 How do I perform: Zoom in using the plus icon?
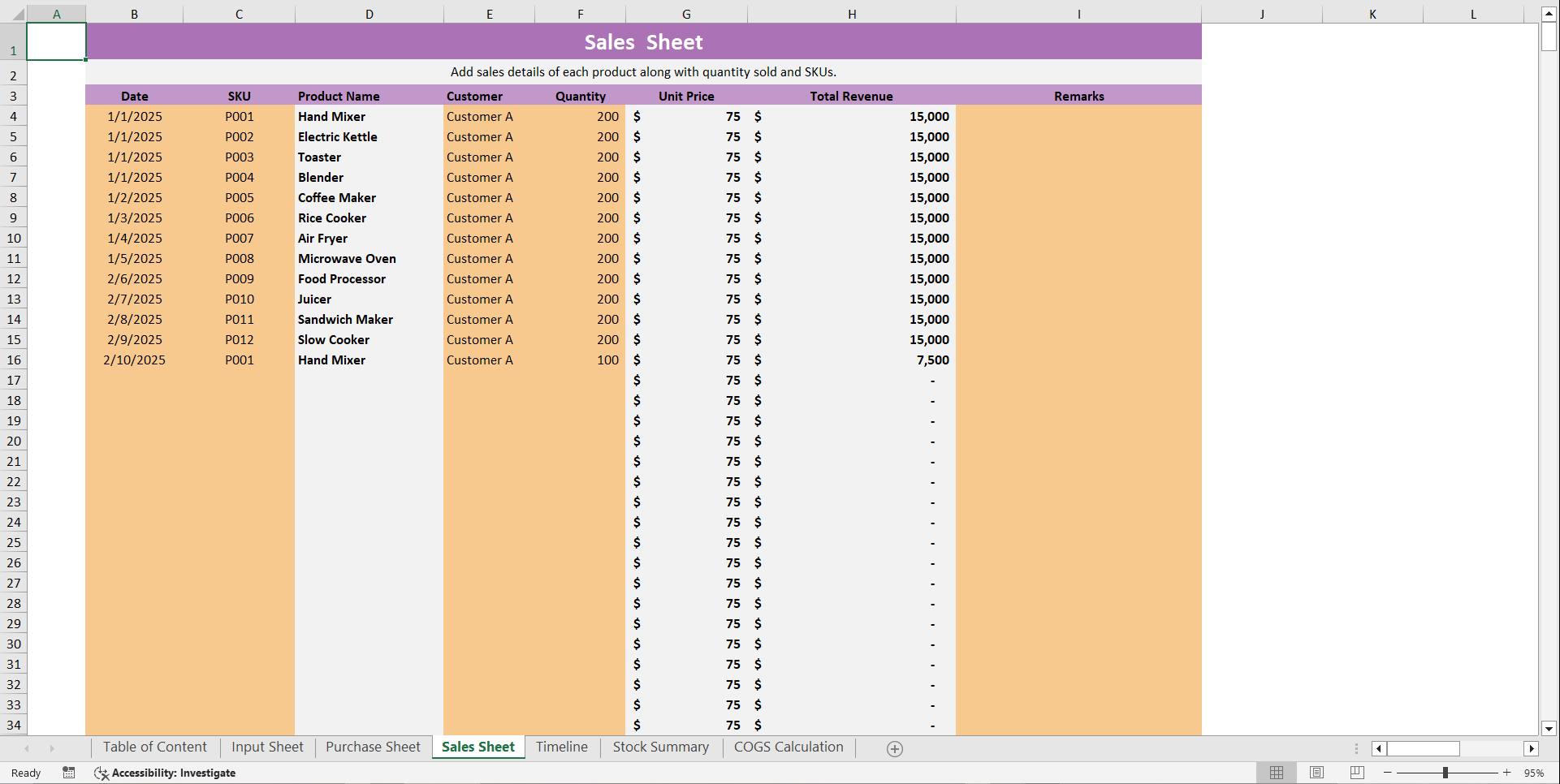click(1506, 773)
